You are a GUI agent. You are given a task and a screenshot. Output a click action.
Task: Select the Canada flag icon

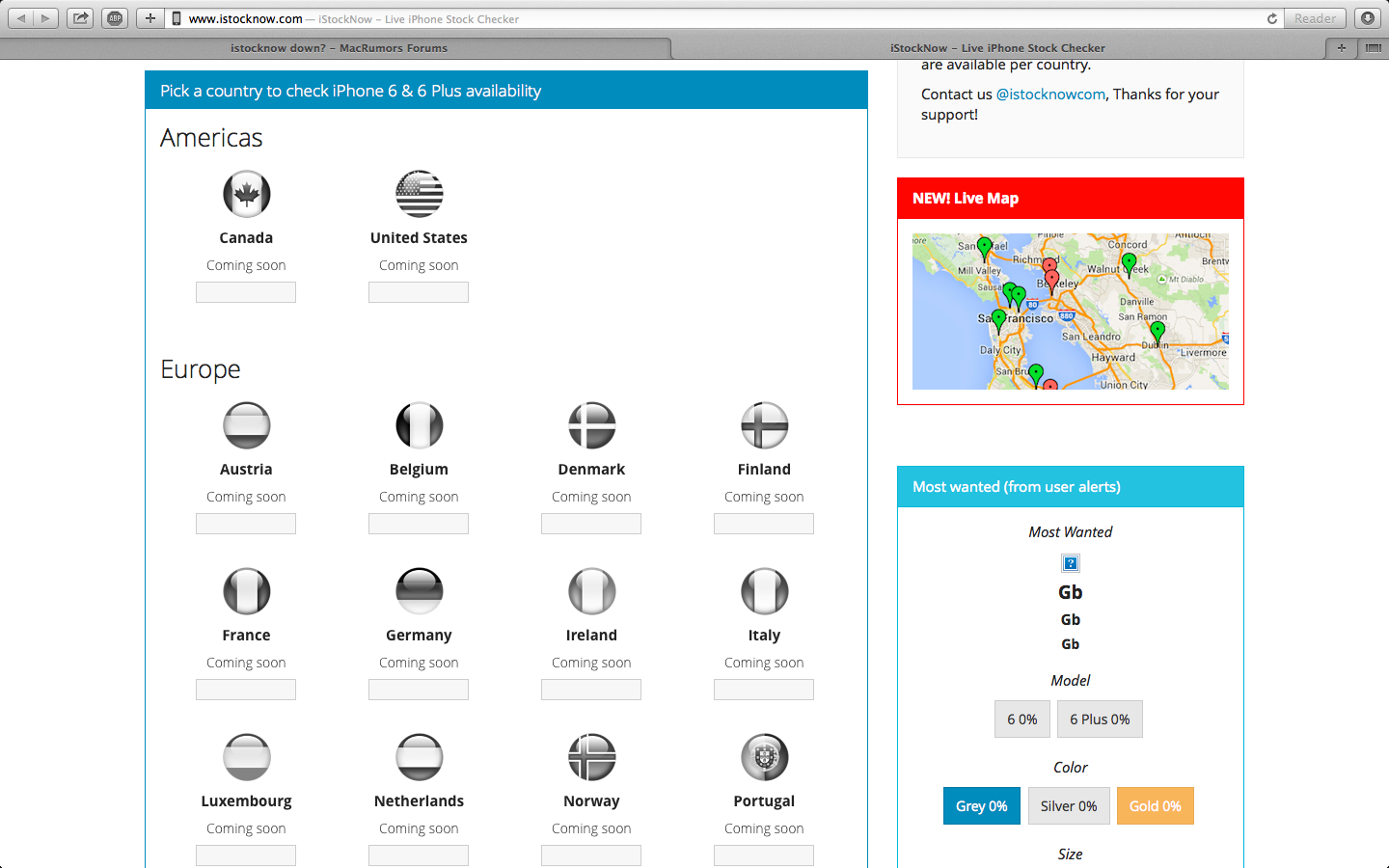click(246, 194)
